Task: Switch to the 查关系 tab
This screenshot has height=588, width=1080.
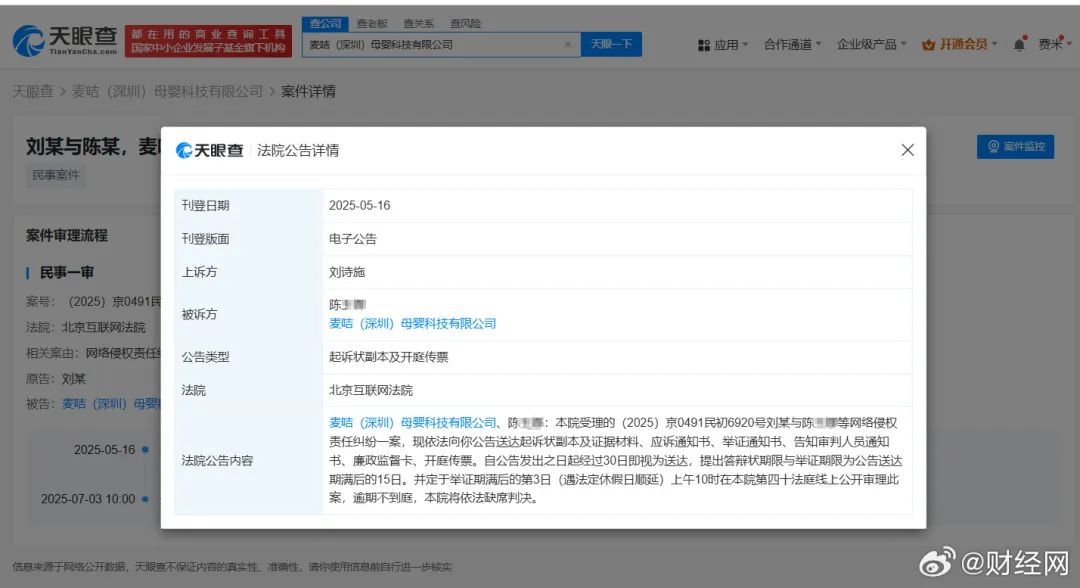Action: [x=419, y=23]
